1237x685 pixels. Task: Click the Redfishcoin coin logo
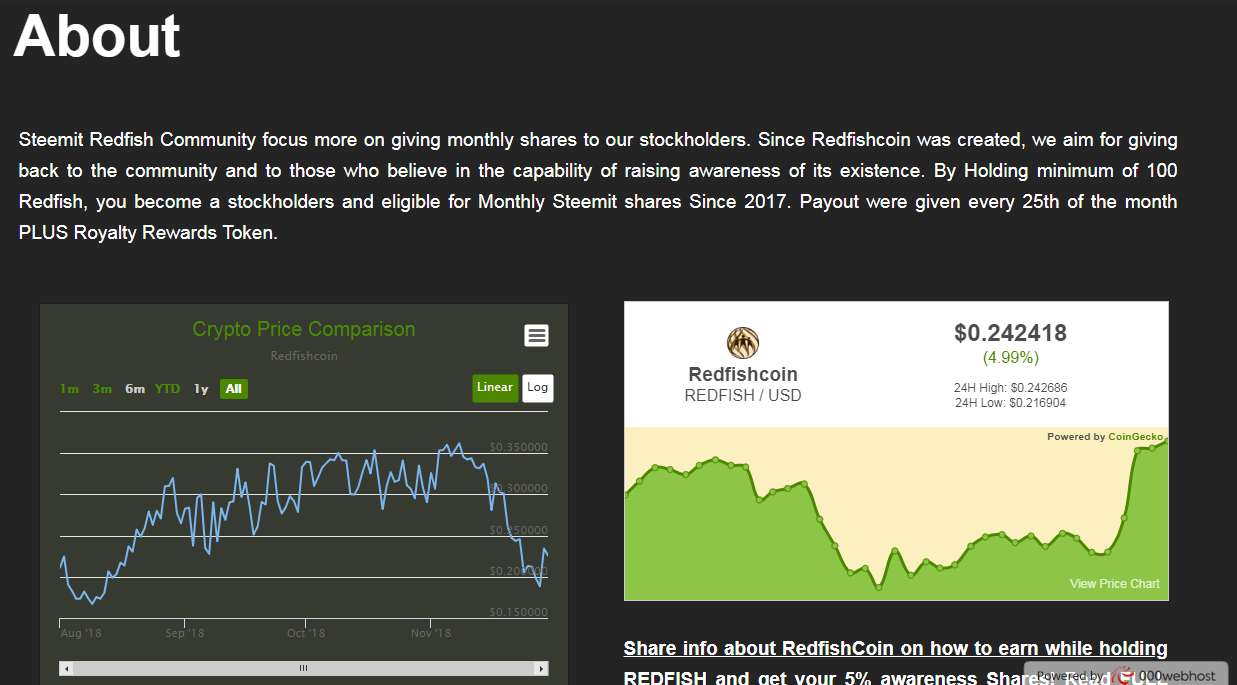(x=743, y=344)
